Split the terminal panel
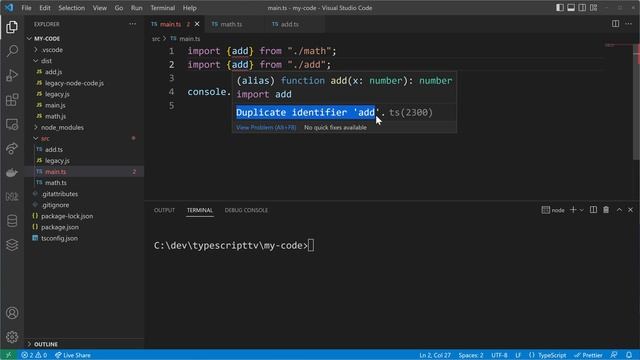 [x=593, y=210]
